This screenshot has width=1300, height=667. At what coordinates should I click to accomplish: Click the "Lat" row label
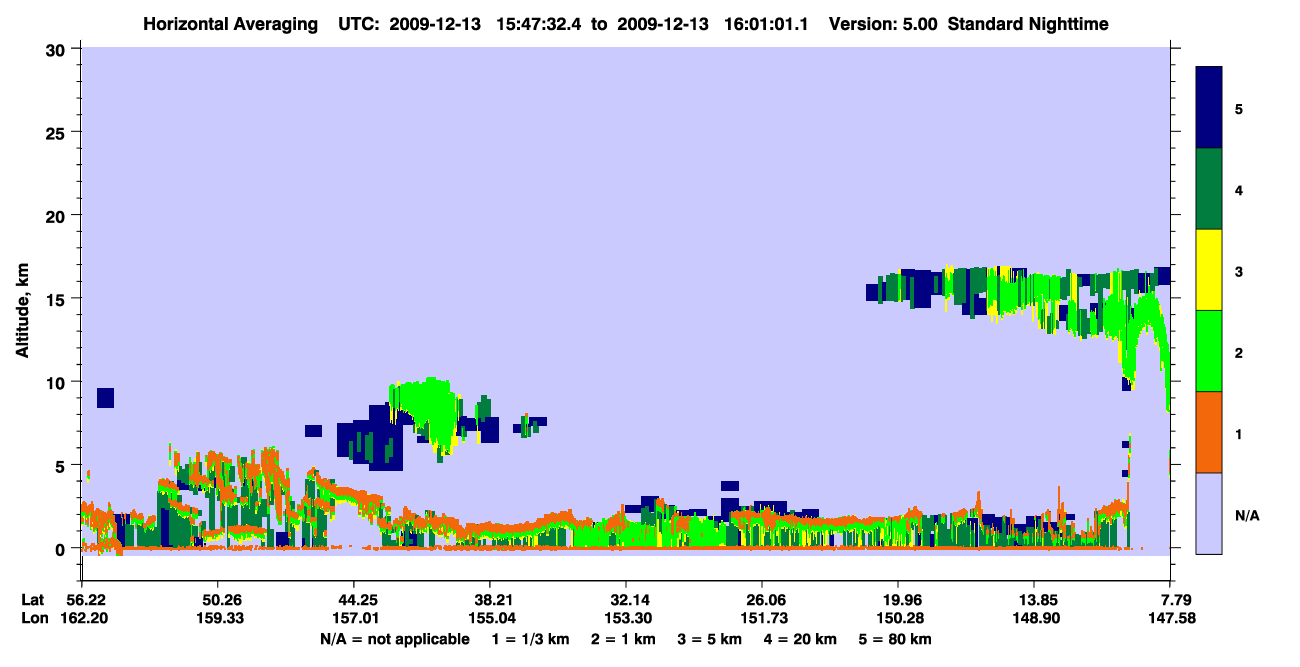click(33, 600)
